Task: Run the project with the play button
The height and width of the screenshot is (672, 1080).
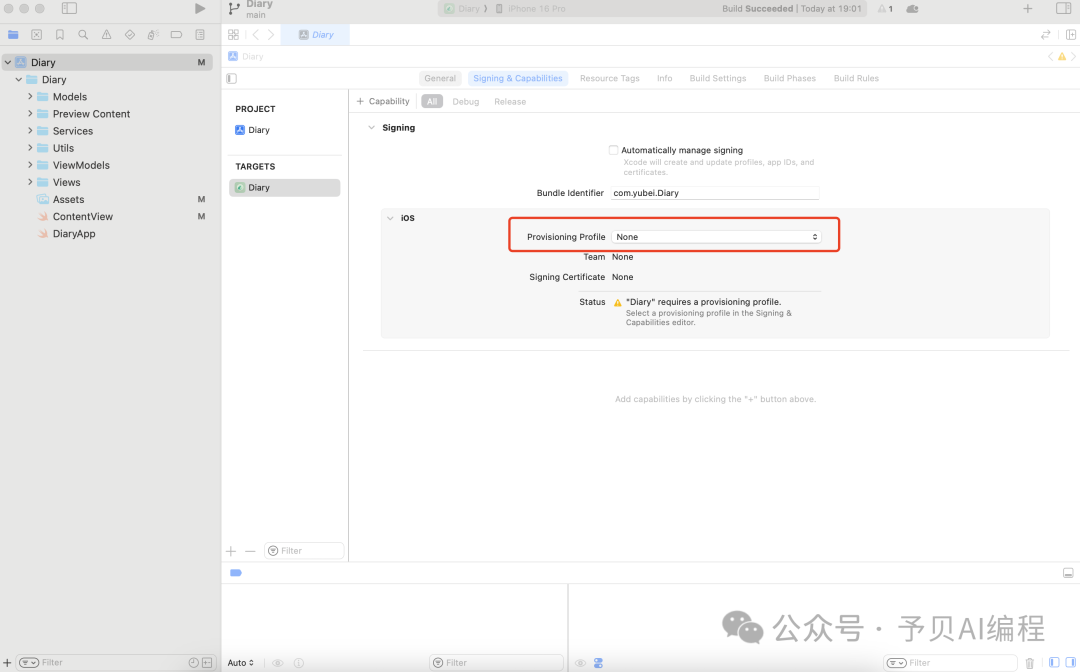Action: point(200,9)
